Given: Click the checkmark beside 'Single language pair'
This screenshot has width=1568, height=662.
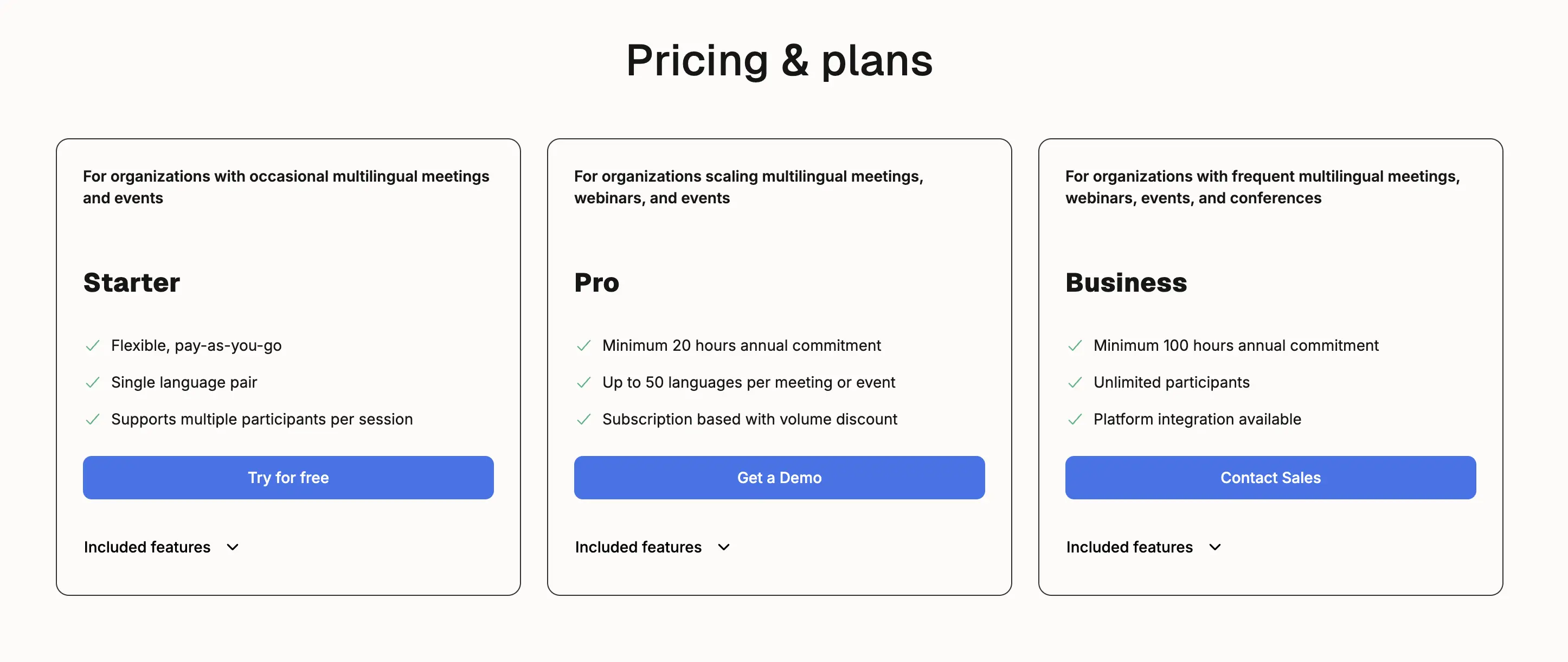Looking at the screenshot, I should click(93, 382).
